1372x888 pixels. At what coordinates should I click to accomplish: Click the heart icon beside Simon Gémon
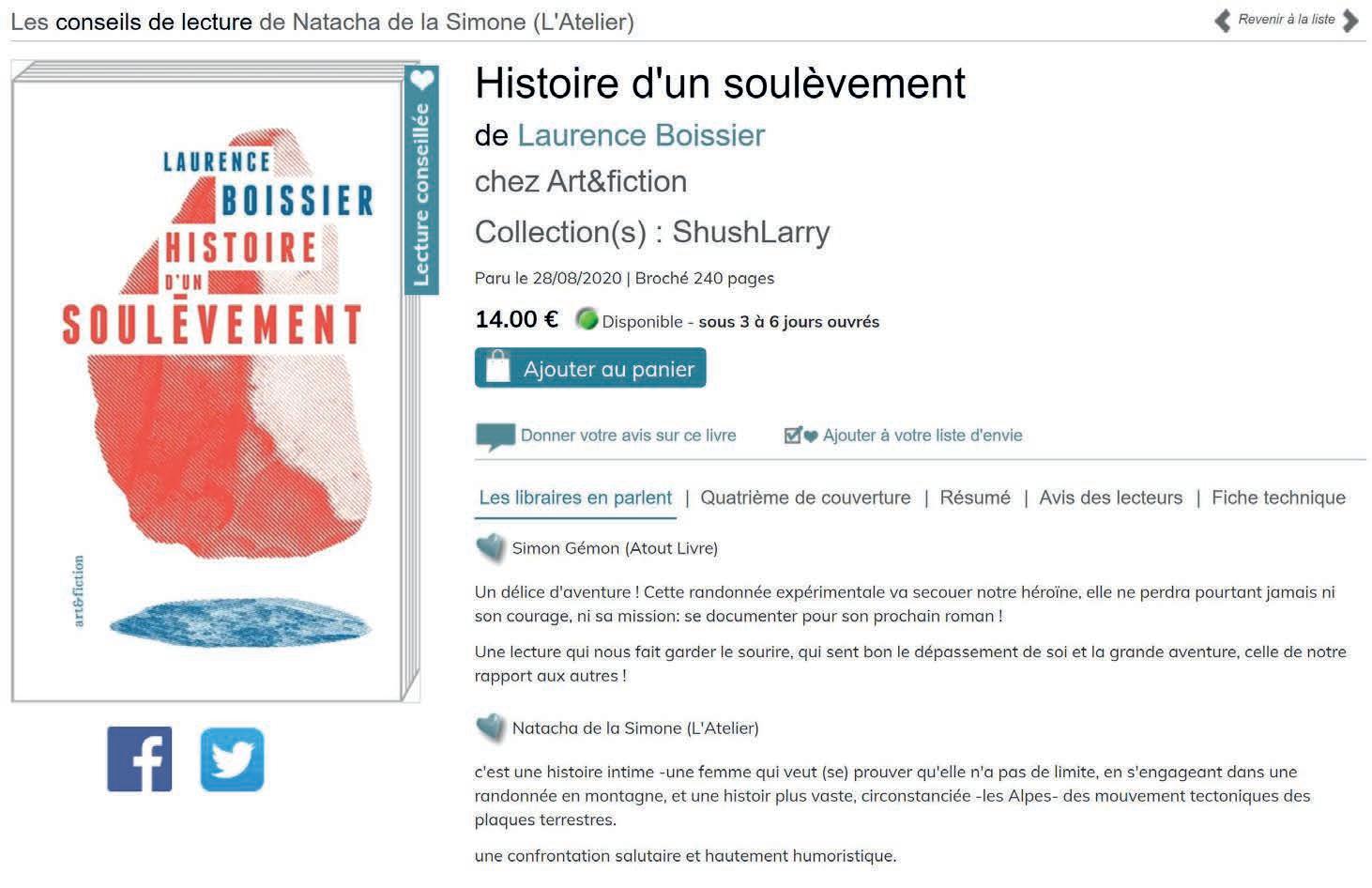(490, 548)
